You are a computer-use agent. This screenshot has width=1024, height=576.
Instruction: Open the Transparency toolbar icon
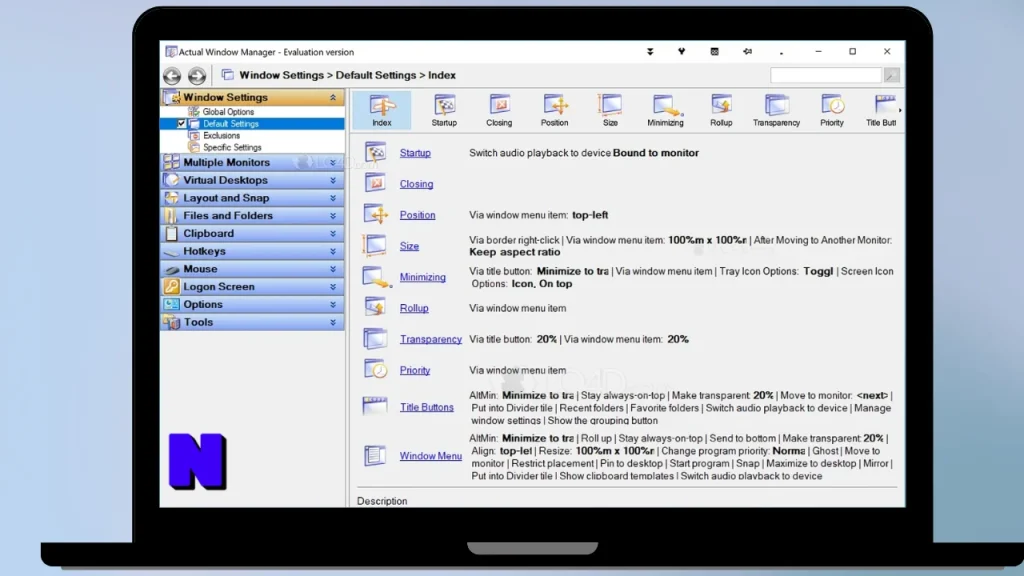(776, 110)
